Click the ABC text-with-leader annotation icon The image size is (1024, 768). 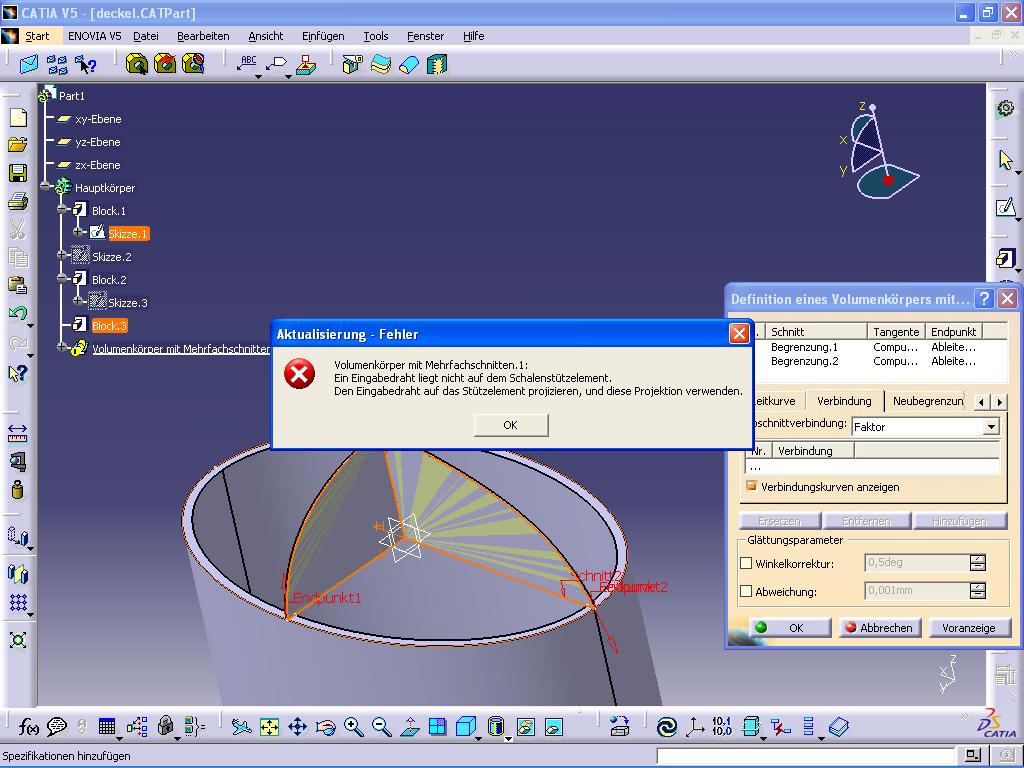click(248, 64)
